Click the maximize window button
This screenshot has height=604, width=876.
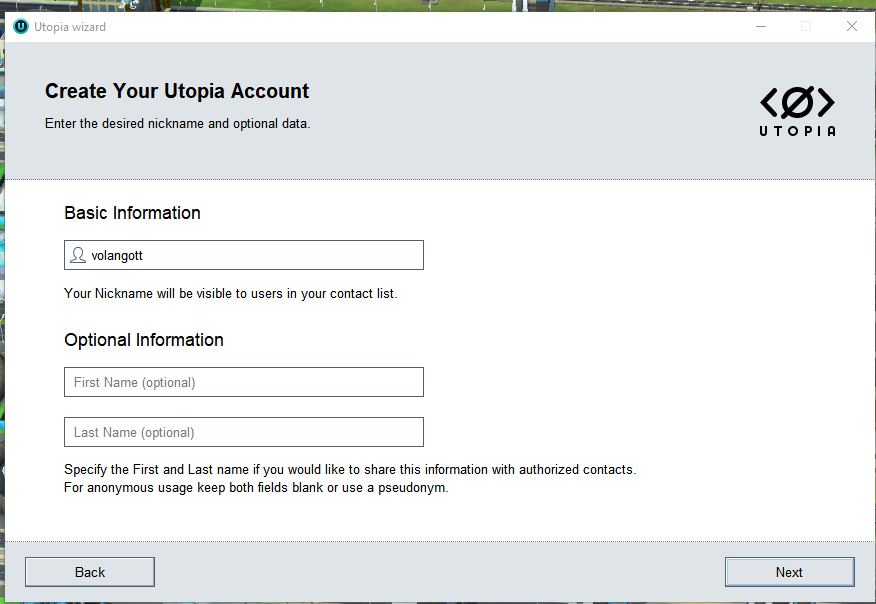(x=806, y=27)
